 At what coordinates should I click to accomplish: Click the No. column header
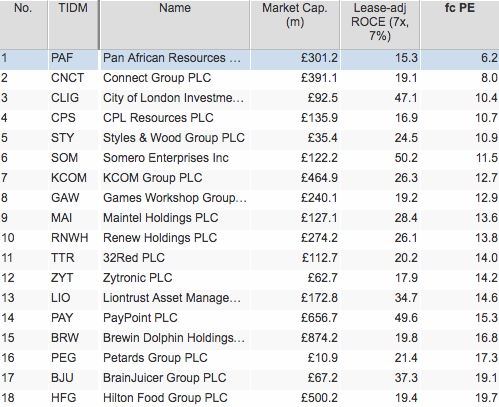pos(23,25)
